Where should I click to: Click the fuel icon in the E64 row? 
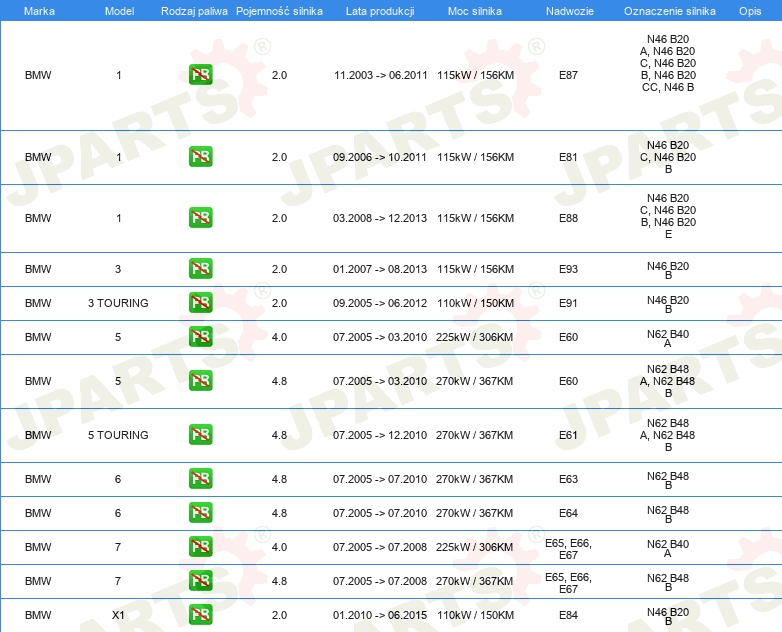pyautogui.click(x=200, y=512)
